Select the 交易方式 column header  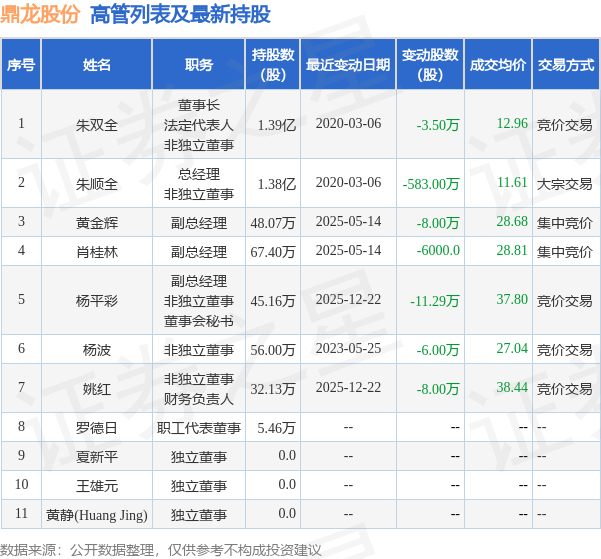point(566,64)
